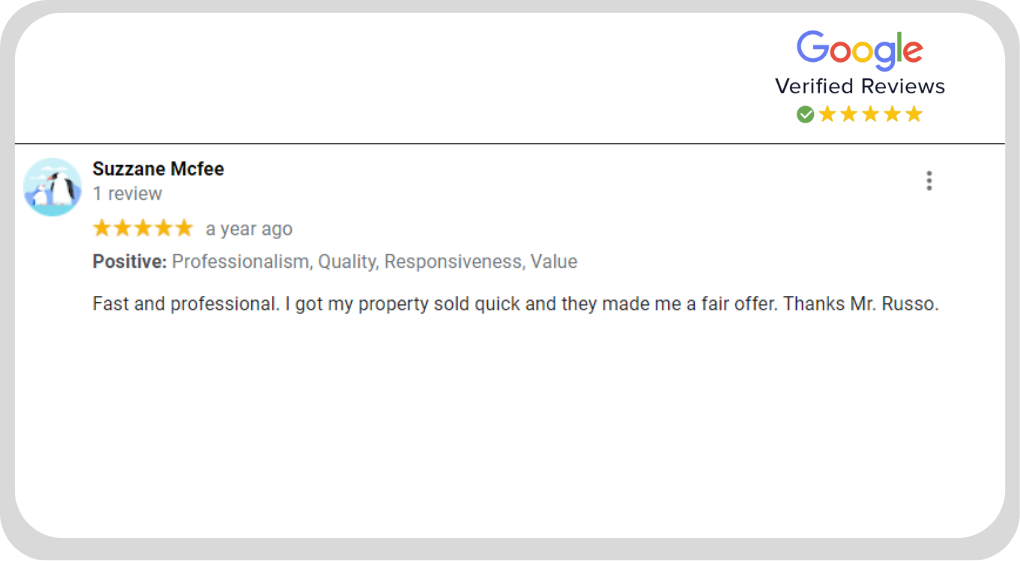Click the review text mentioning Mr. Russo
The image size is (1020, 561).
515,304
